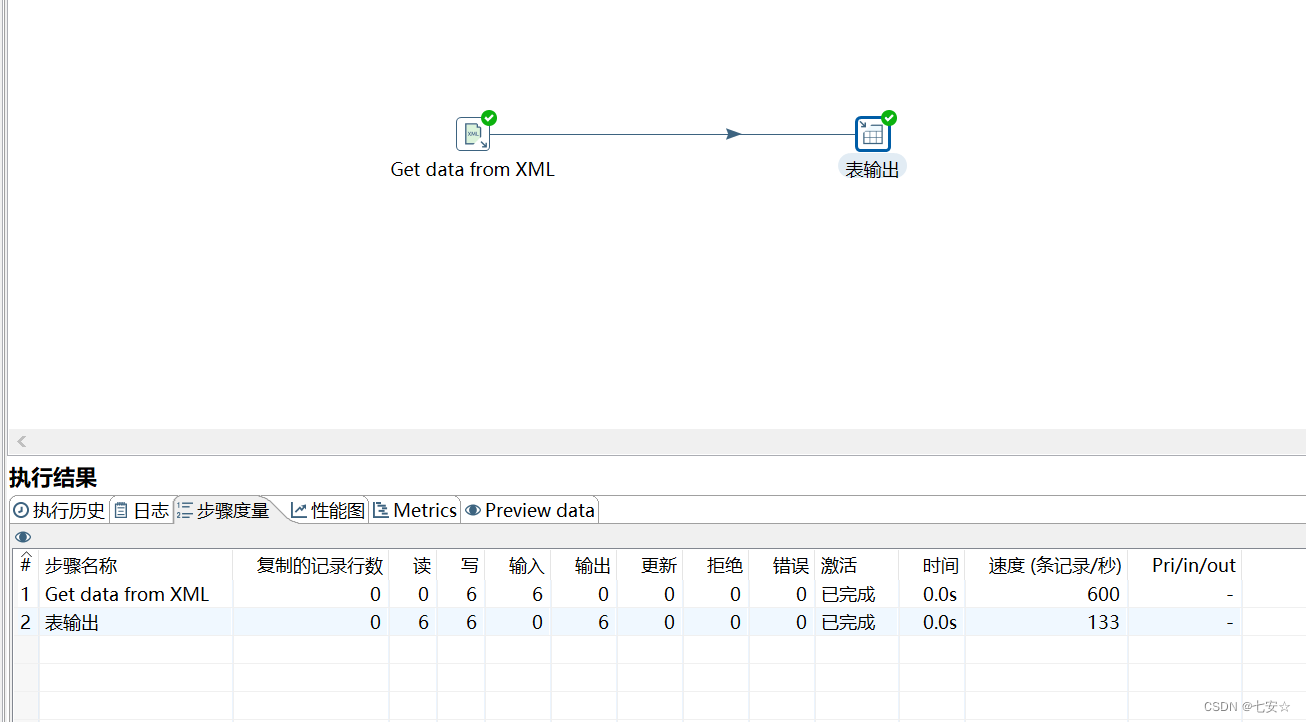Click the chart icon on Metrics tab
The height and width of the screenshot is (722, 1306).
pos(381,510)
